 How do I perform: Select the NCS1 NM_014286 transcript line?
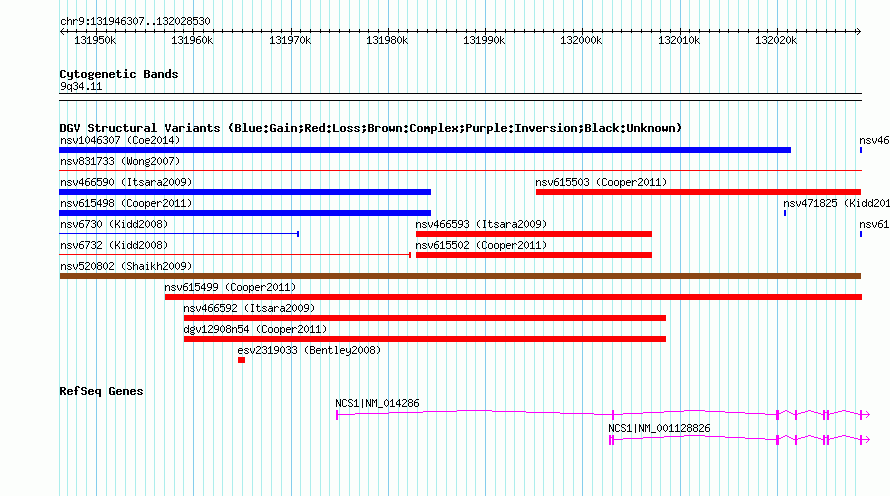(603, 414)
